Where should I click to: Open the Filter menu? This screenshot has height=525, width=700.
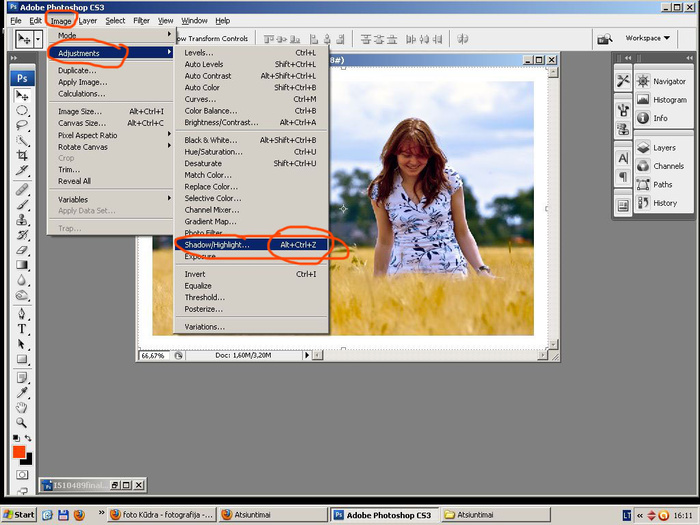coord(143,20)
